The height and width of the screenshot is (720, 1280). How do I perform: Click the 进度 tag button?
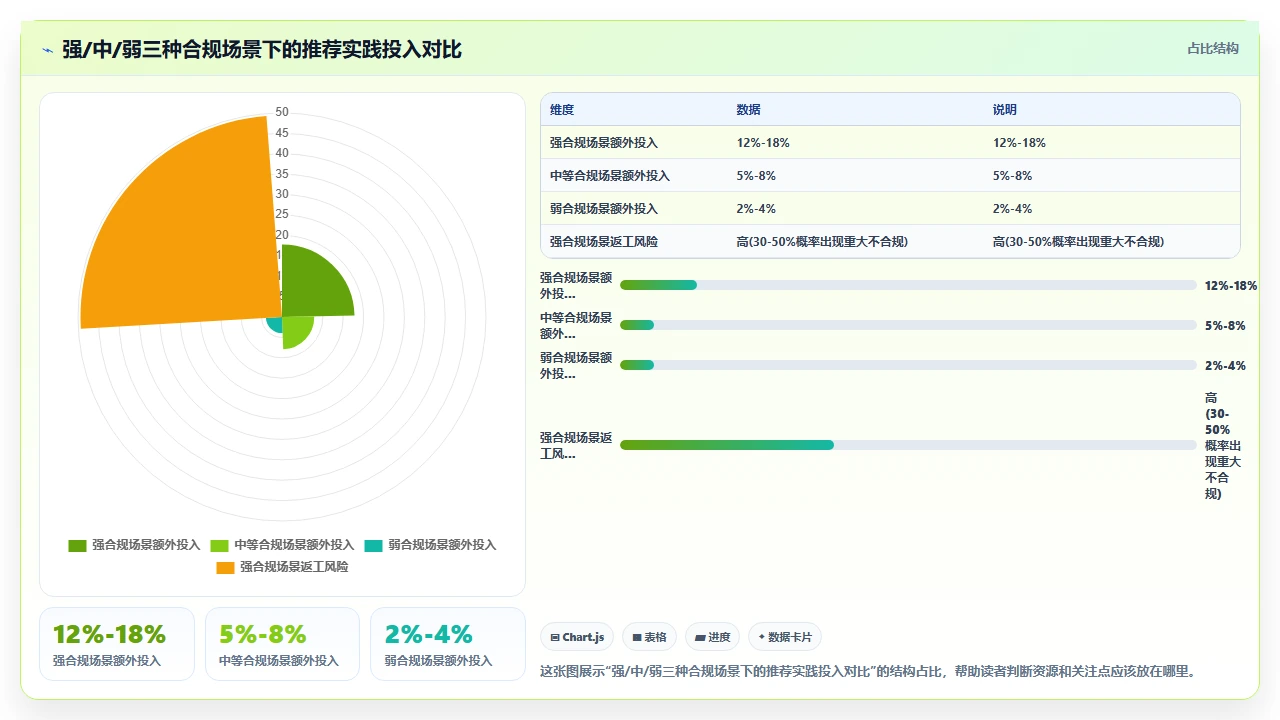713,637
